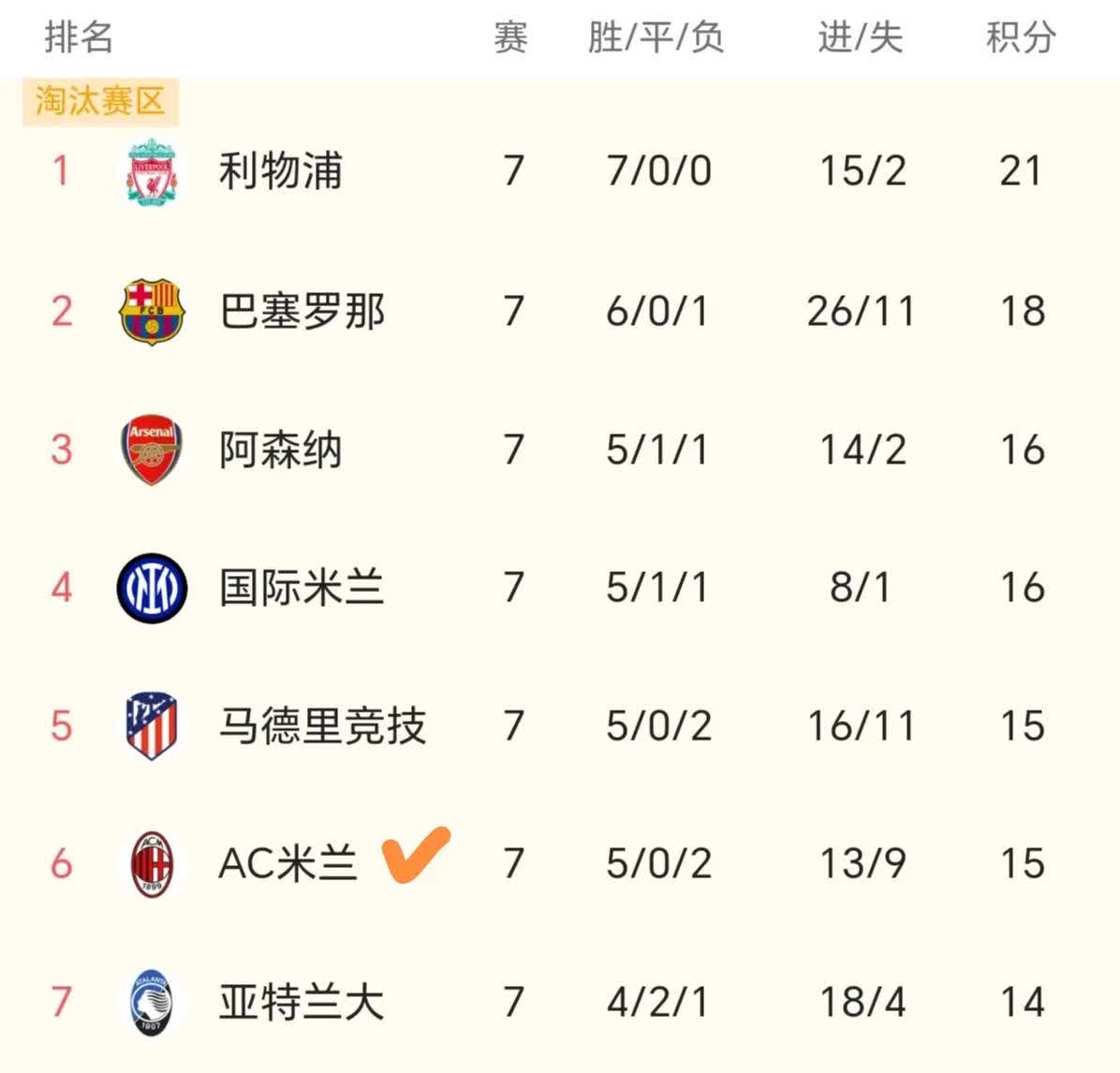Select the Inter Milan crest
The width and height of the screenshot is (1120, 1073).
coord(150,587)
